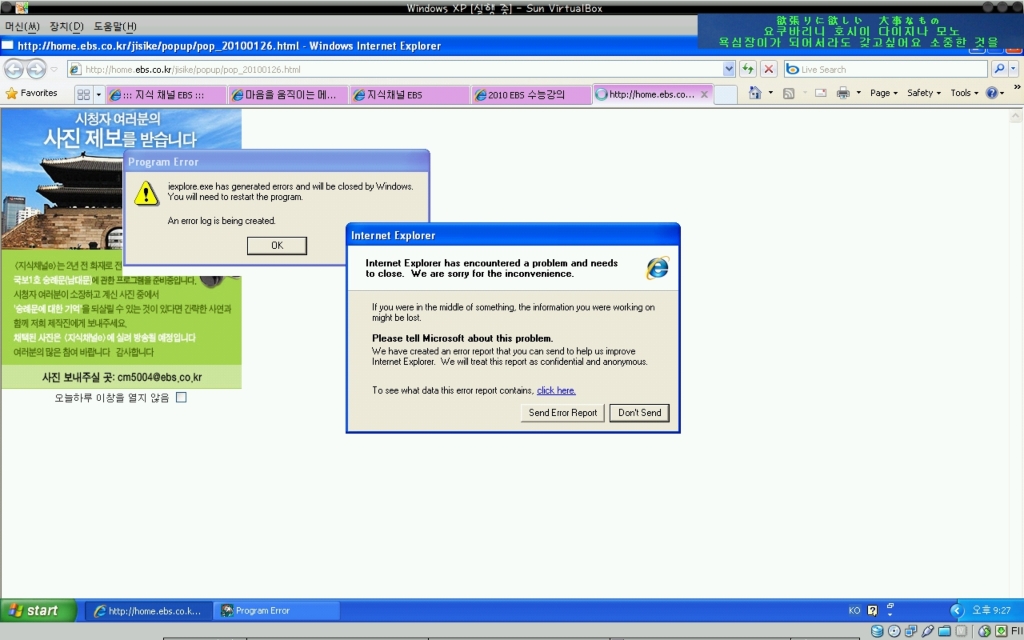Tick the '오늘하루 이창을 열지 않음' checkbox
The width and height of the screenshot is (1024, 640).
(x=182, y=397)
